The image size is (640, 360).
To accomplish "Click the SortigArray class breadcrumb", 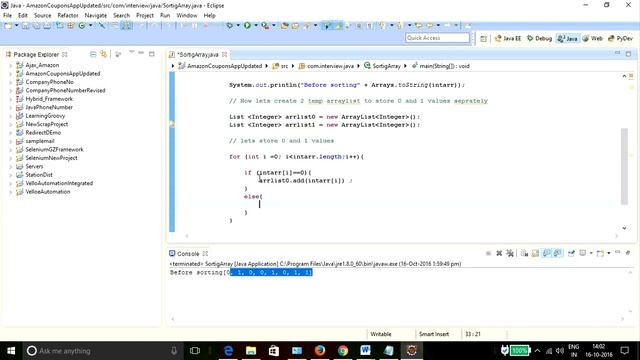I will click(382, 66).
